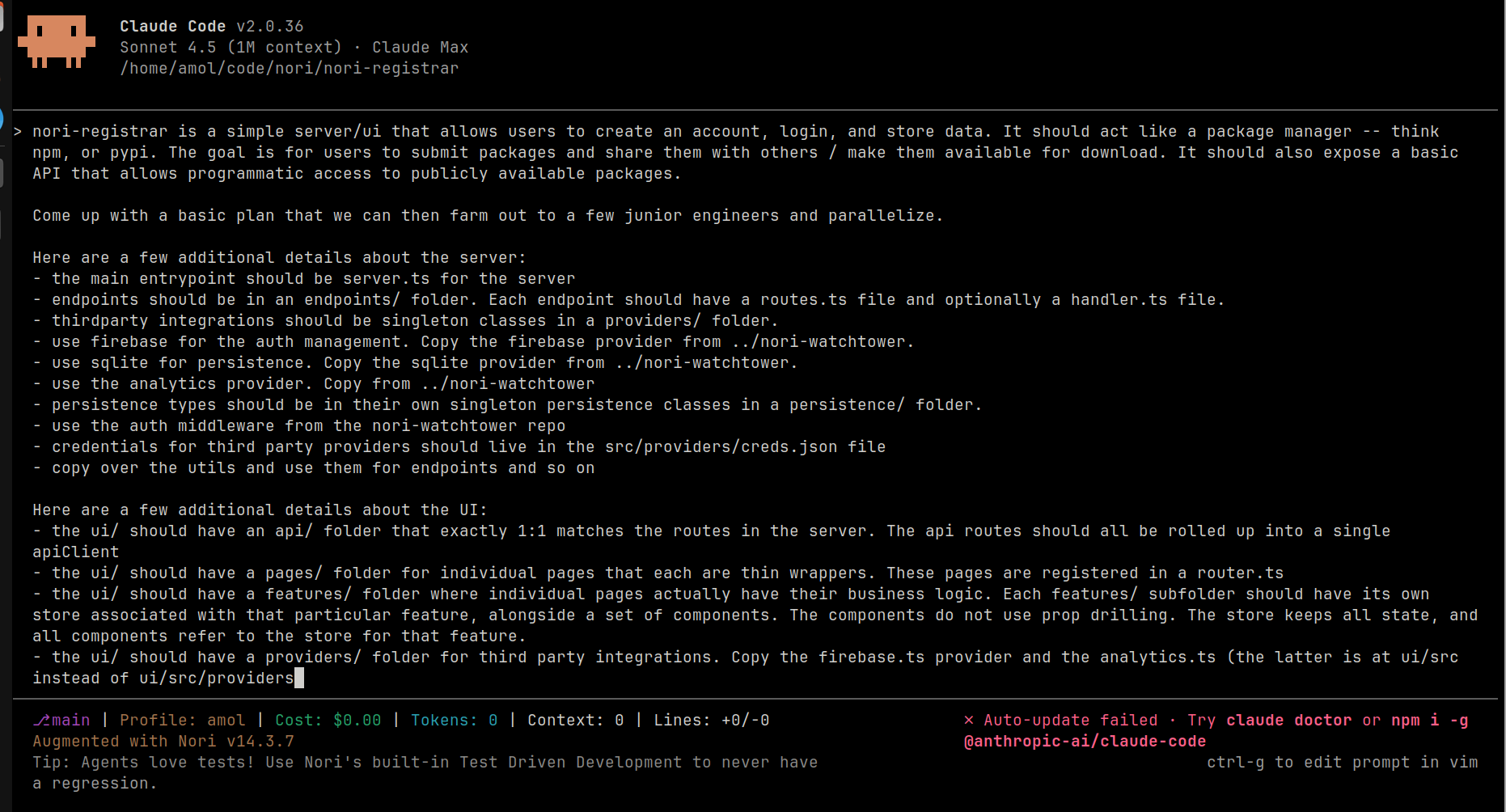1506x812 pixels.
Task: Click the @anthropic-ai/claude-code package name
Action: (x=1085, y=742)
